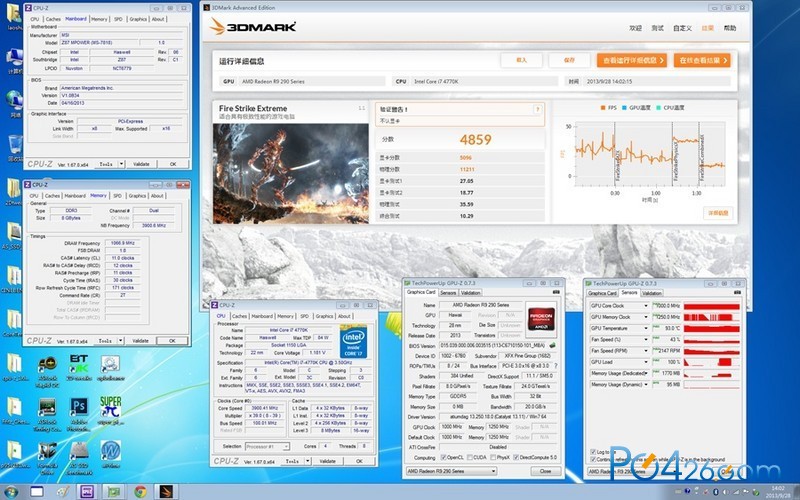Open the Fan Speed (RPM) sensor dropdown
The width and height of the screenshot is (800, 500).
[646, 351]
